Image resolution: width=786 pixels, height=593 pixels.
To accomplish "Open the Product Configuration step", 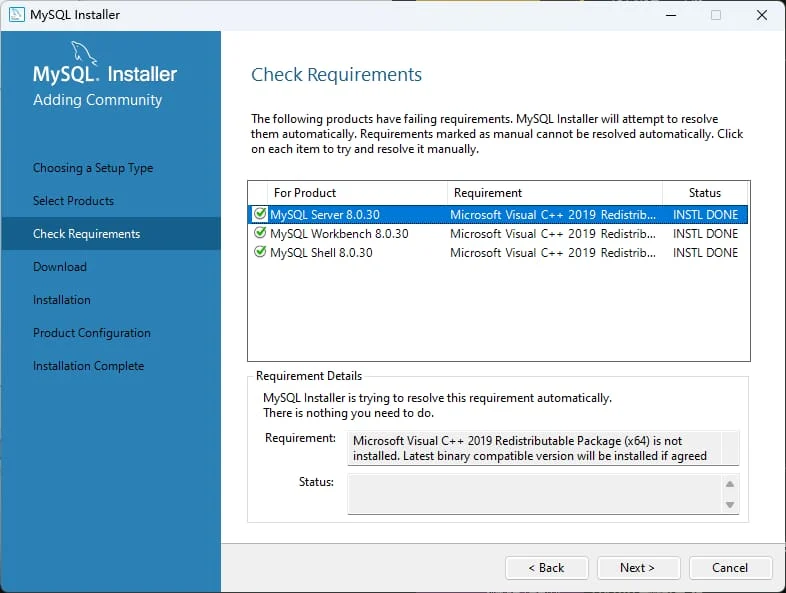I will click(92, 333).
